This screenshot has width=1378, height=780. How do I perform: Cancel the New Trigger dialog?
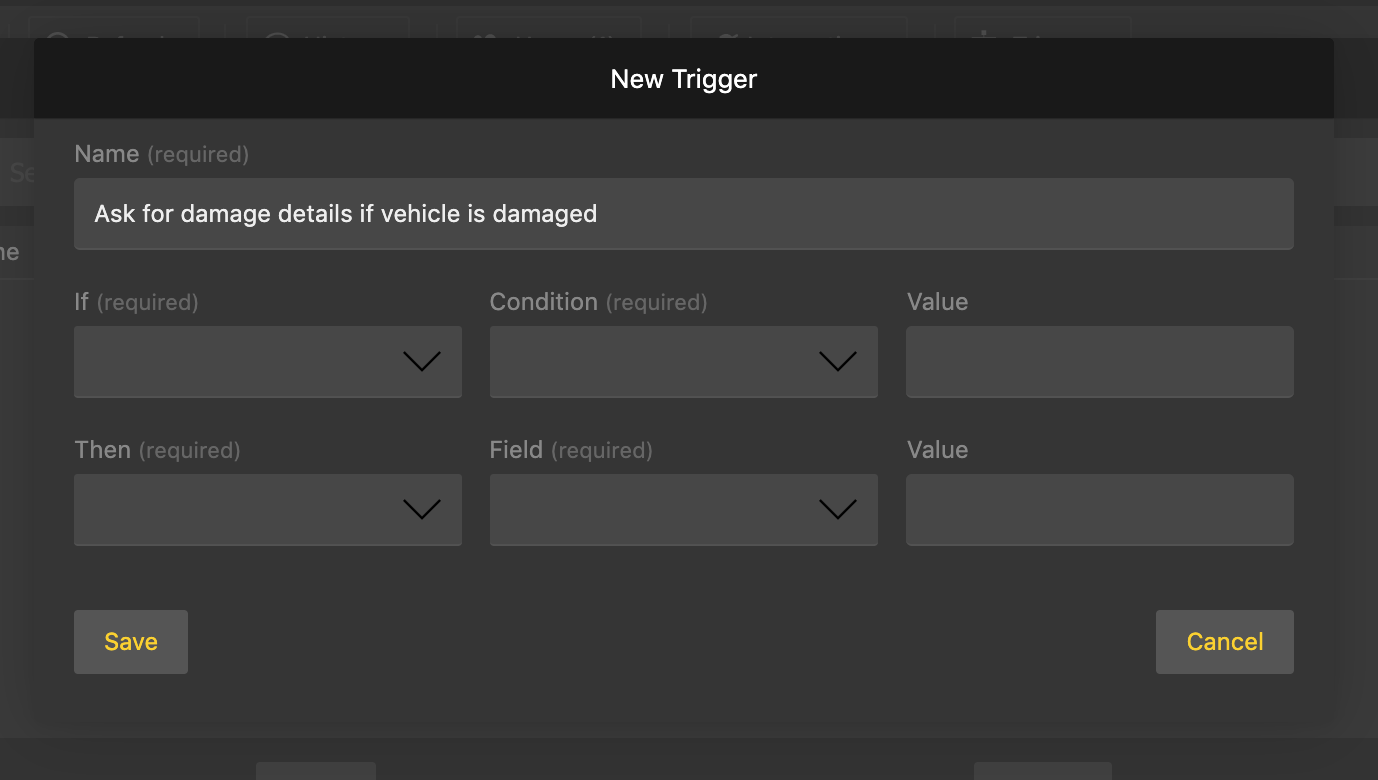pos(1224,642)
